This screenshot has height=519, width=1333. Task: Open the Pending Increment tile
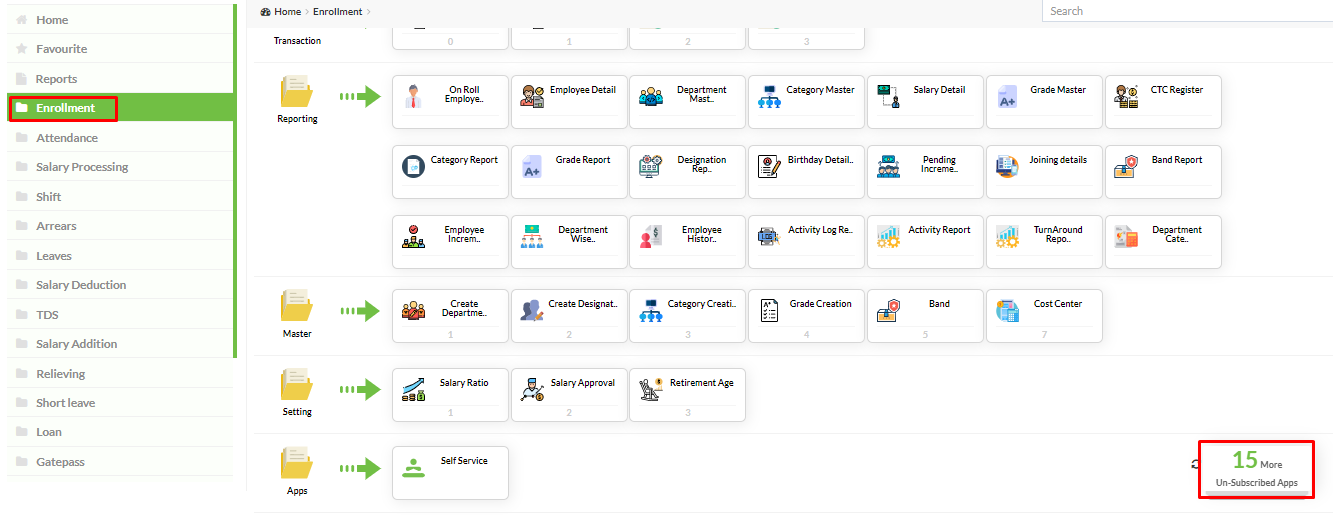[926, 172]
